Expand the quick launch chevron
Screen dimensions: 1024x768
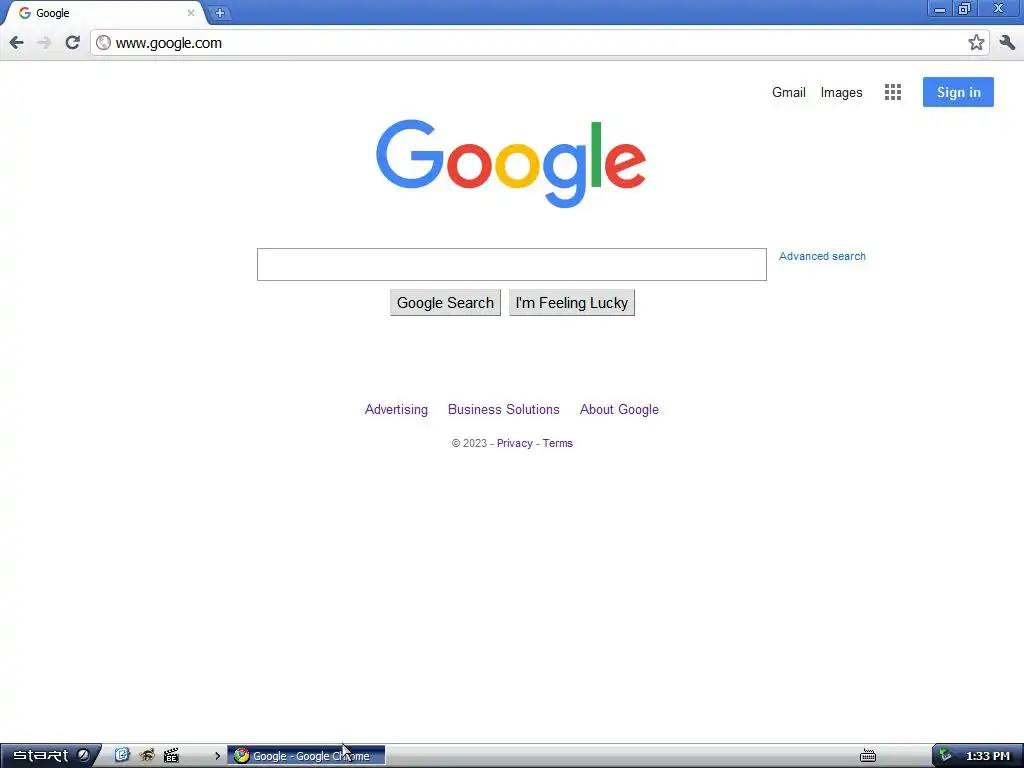pyautogui.click(x=217, y=756)
